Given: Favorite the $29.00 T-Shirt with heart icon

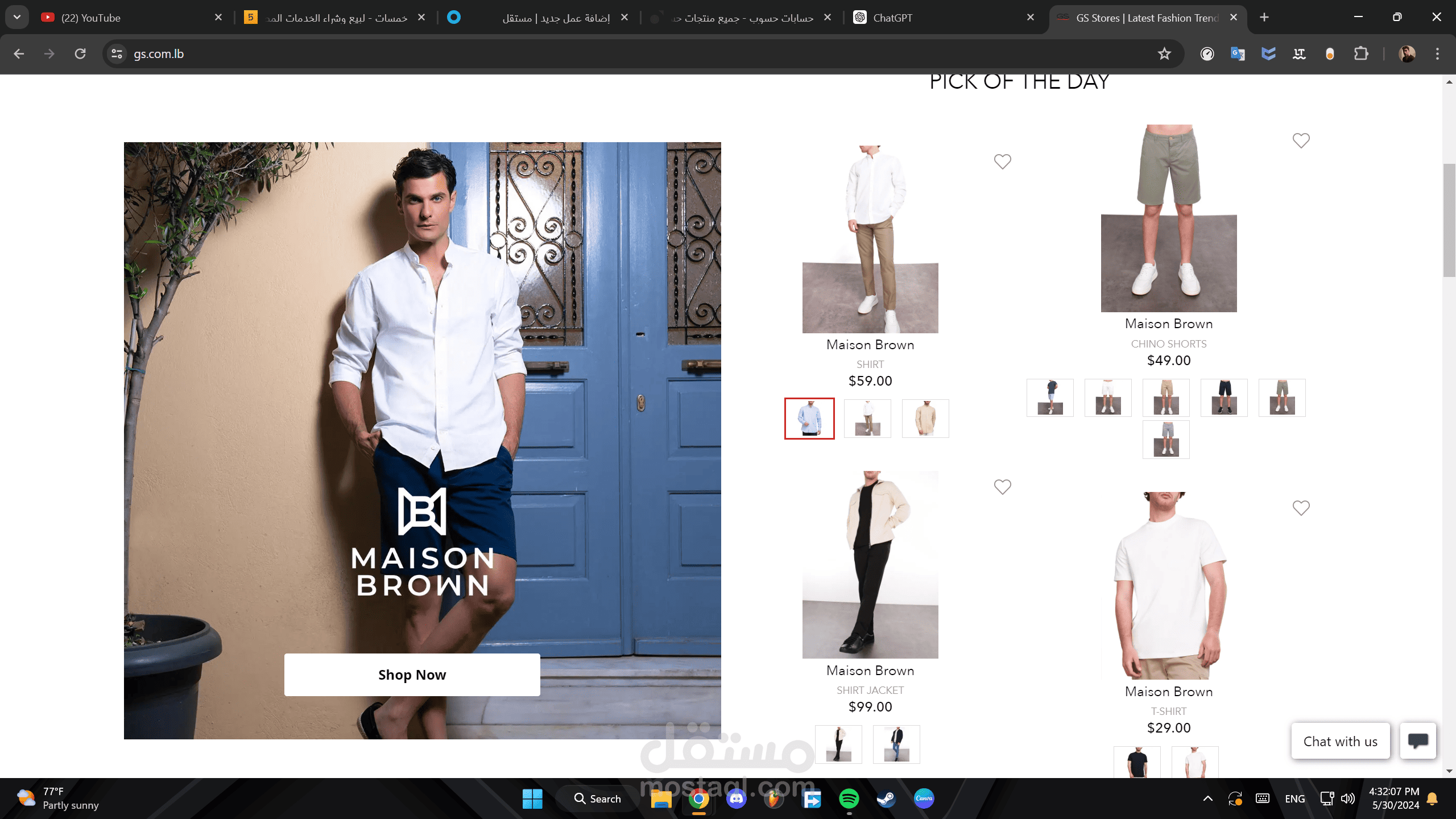Looking at the screenshot, I should [x=1301, y=508].
